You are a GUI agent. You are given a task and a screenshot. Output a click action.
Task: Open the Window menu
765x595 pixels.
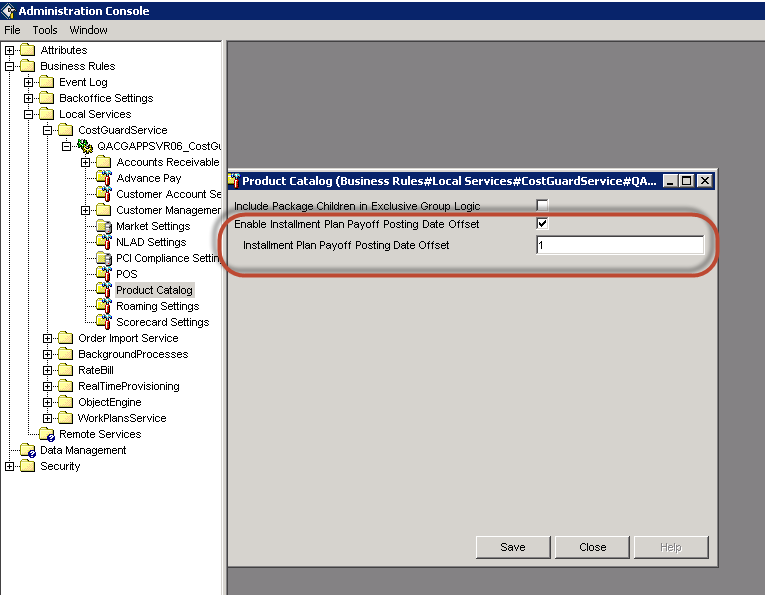[88, 30]
